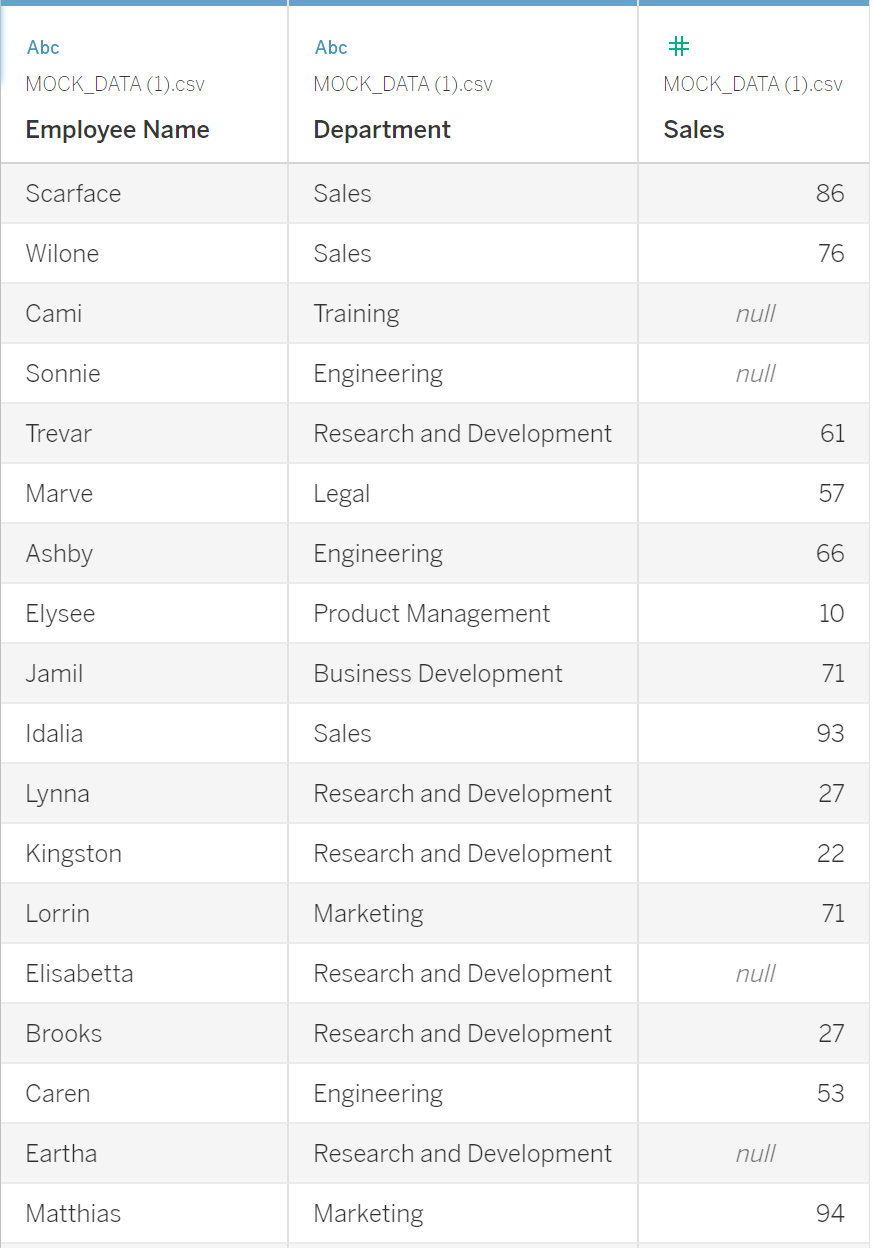Click the null sales value in Sonnie's row
The height and width of the screenshot is (1248, 874).
pos(755,373)
